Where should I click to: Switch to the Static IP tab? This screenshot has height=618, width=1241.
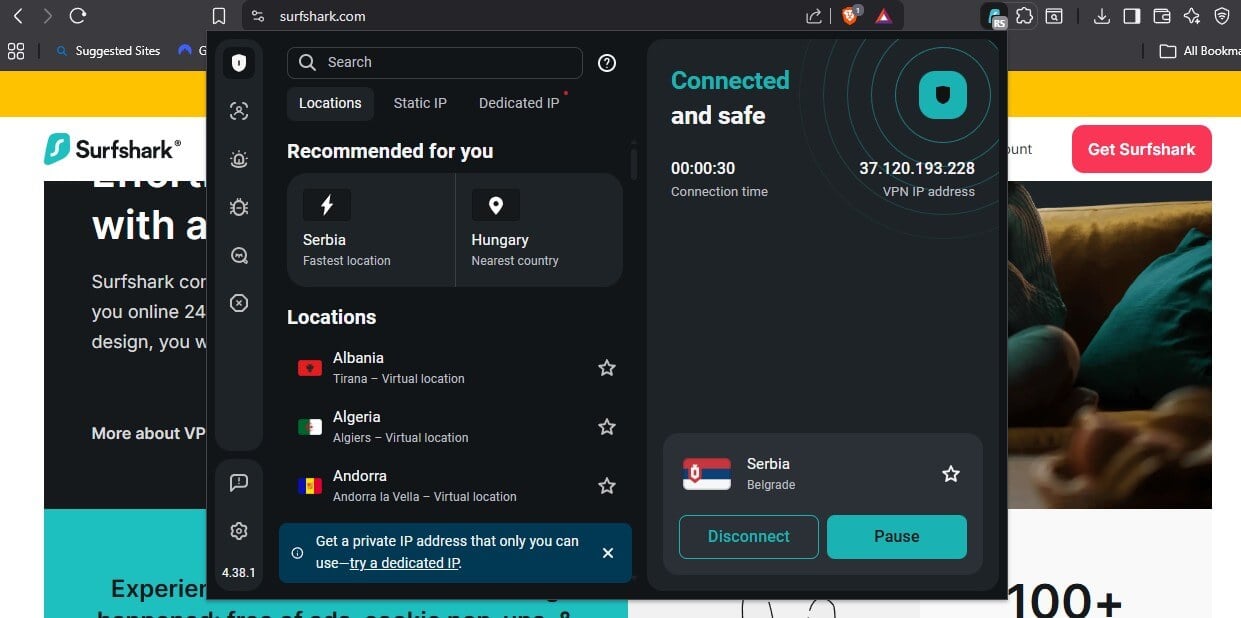coord(420,103)
